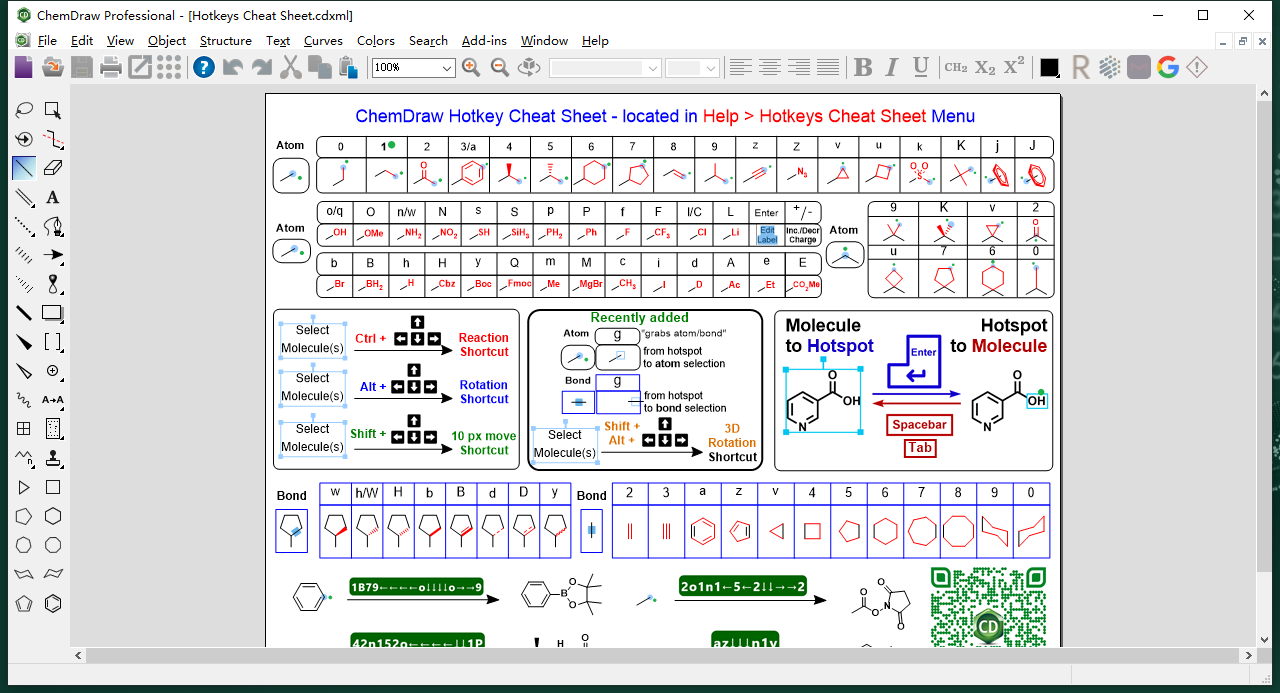
Task: Restore the inner document window
Action: point(1241,41)
